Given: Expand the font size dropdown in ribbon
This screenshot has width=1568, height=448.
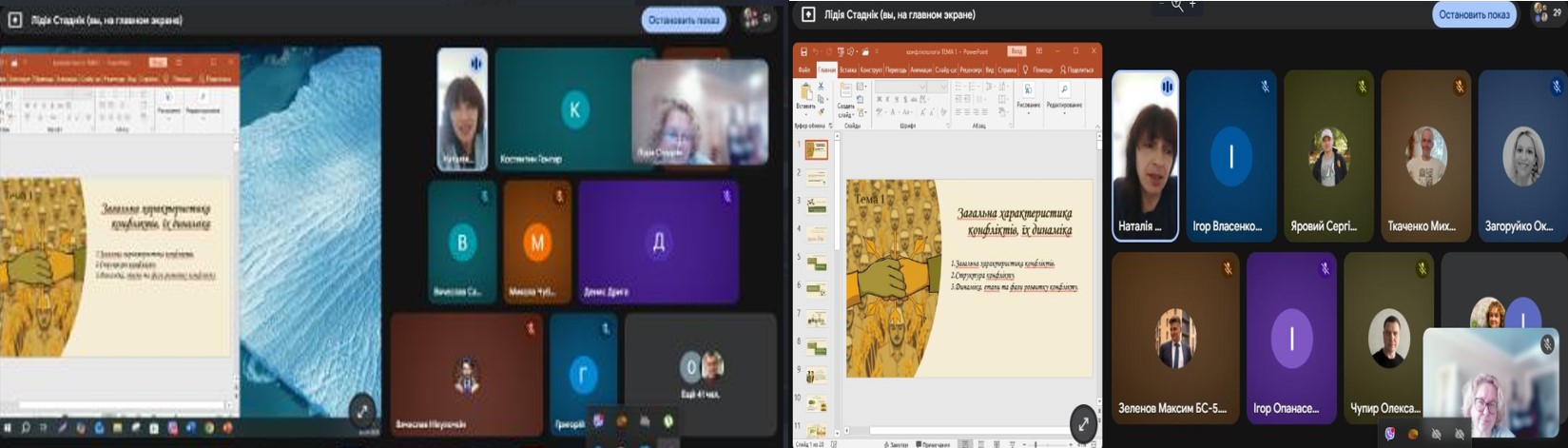Looking at the screenshot, I should pyautogui.click(x=943, y=87).
